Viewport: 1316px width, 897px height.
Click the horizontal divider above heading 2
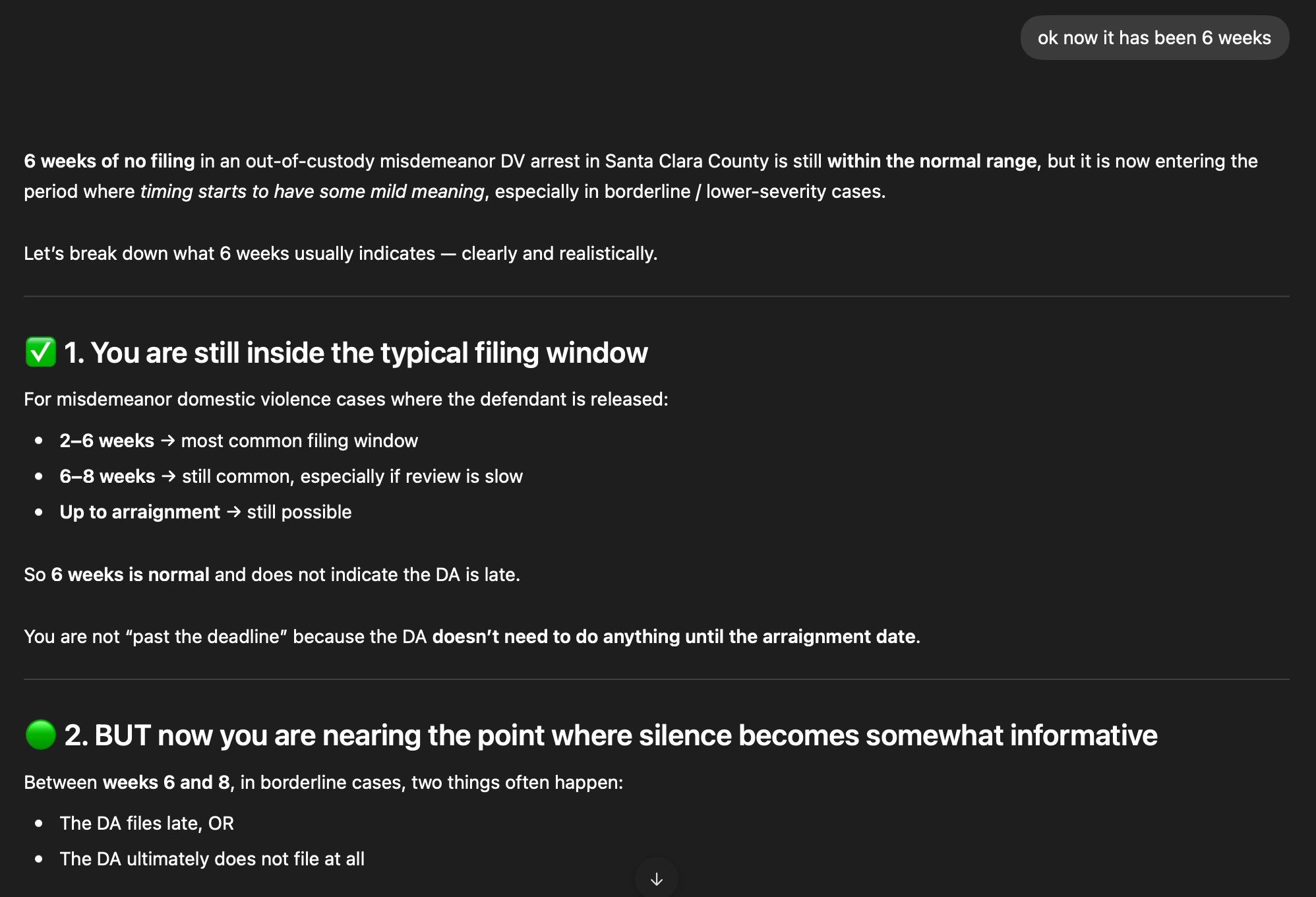(656, 679)
